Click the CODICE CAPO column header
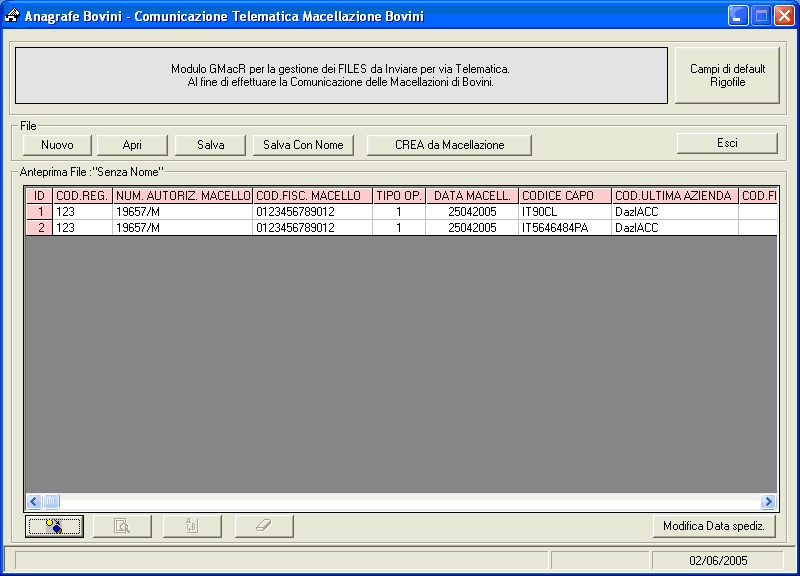 (565, 195)
